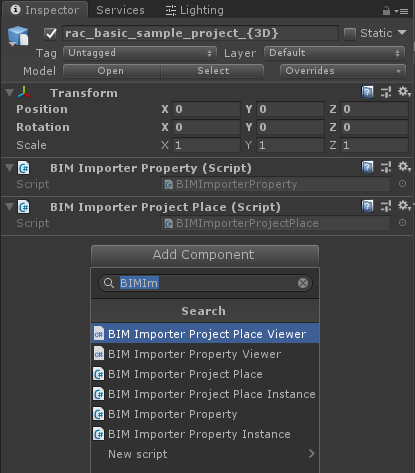Switch to the Services tab
Image resolution: width=415 pixels, height=473 pixels.
tap(120, 10)
